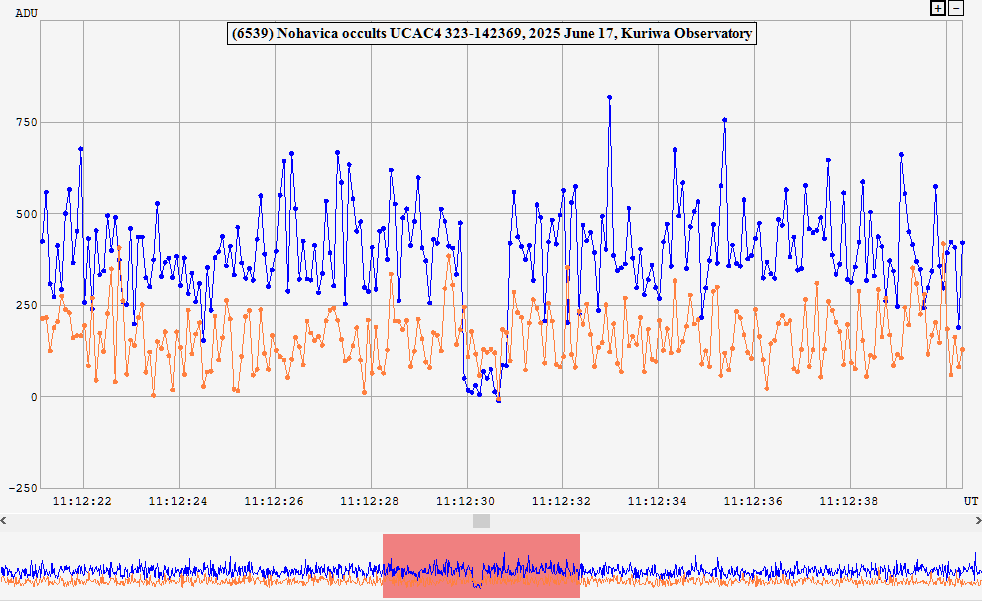Image resolution: width=982 pixels, height=601 pixels.
Task: Click the plus zoom-in button
Action: tap(937, 8)
